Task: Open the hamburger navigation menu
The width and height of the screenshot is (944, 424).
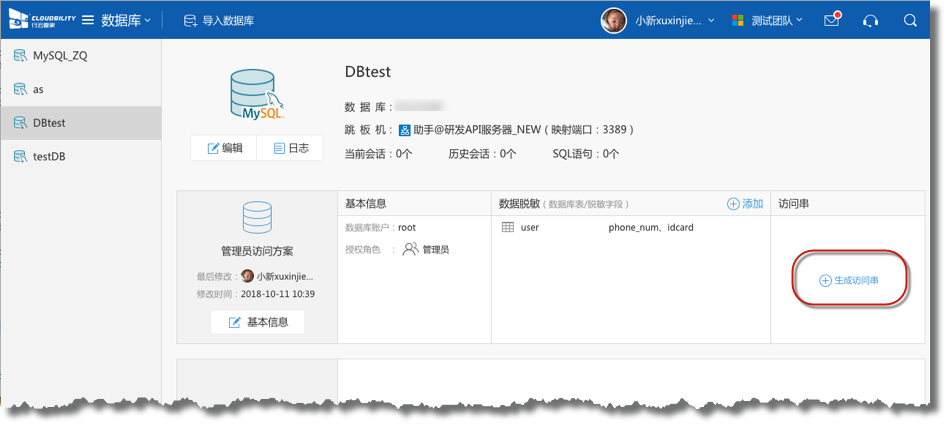Action: click(x=88, y=20)
